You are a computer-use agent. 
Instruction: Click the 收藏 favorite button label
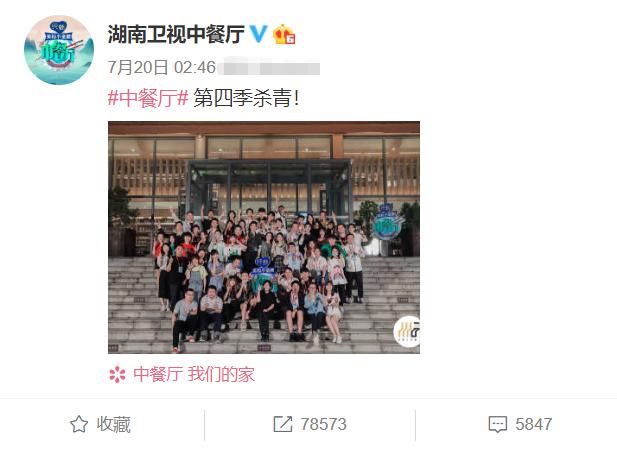113,424
